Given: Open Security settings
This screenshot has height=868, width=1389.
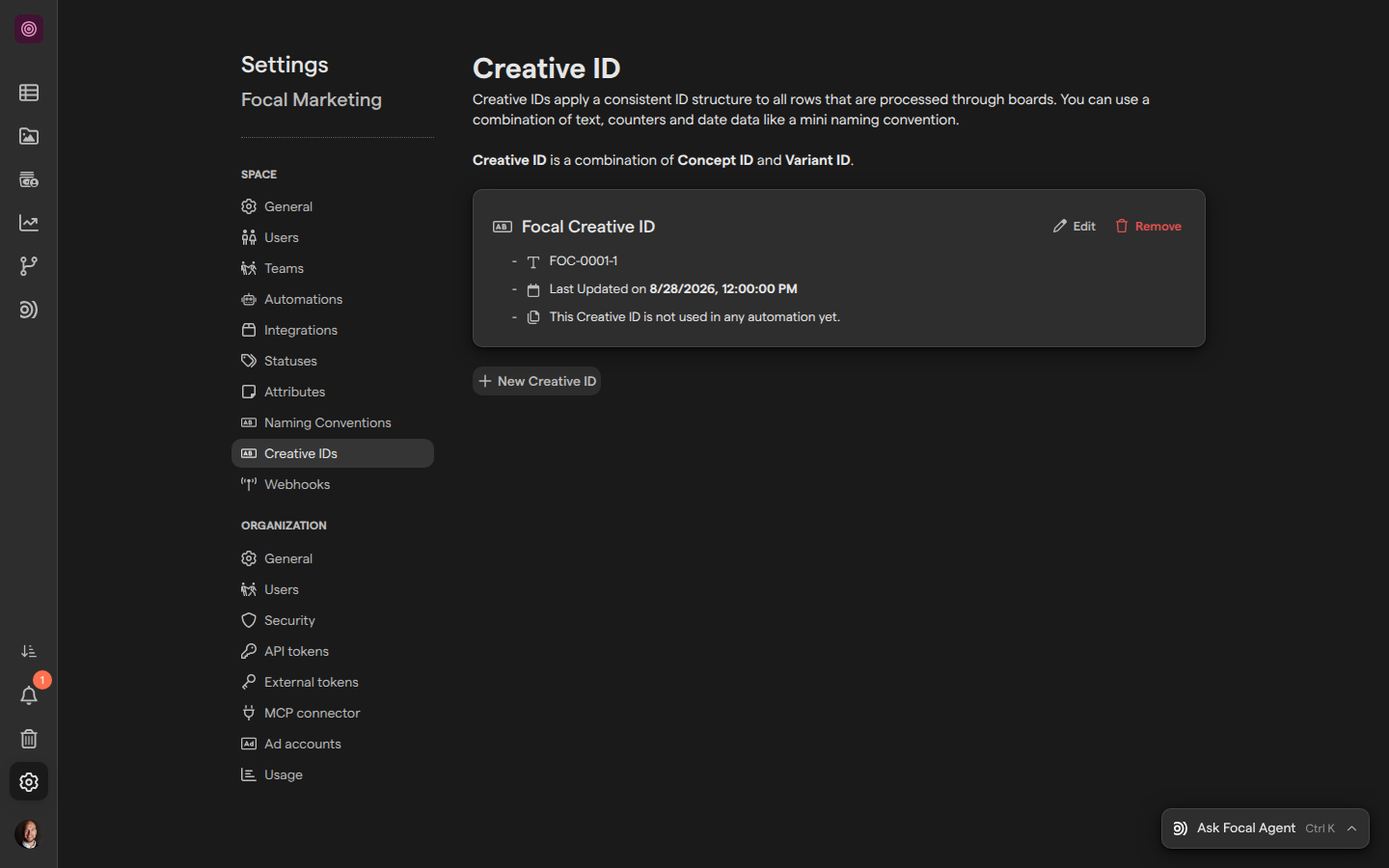Looking at the screenshot, I should pos(333,620).
